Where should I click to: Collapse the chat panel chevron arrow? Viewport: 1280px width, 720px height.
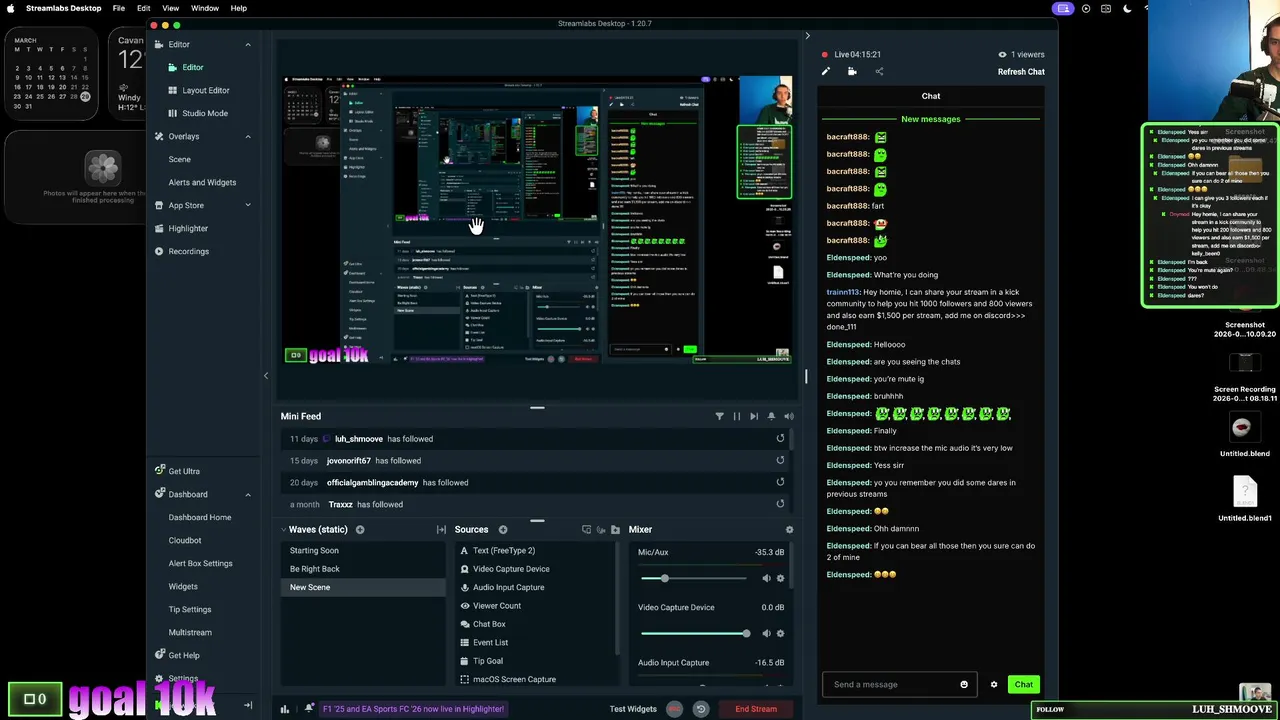pos(807,36)
